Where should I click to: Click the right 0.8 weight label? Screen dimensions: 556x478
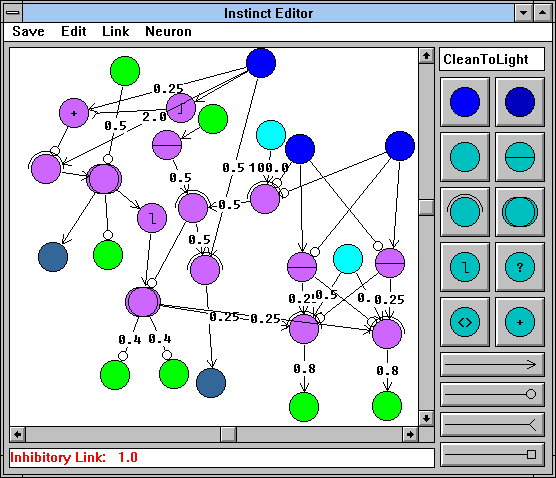tap(387, 371)
